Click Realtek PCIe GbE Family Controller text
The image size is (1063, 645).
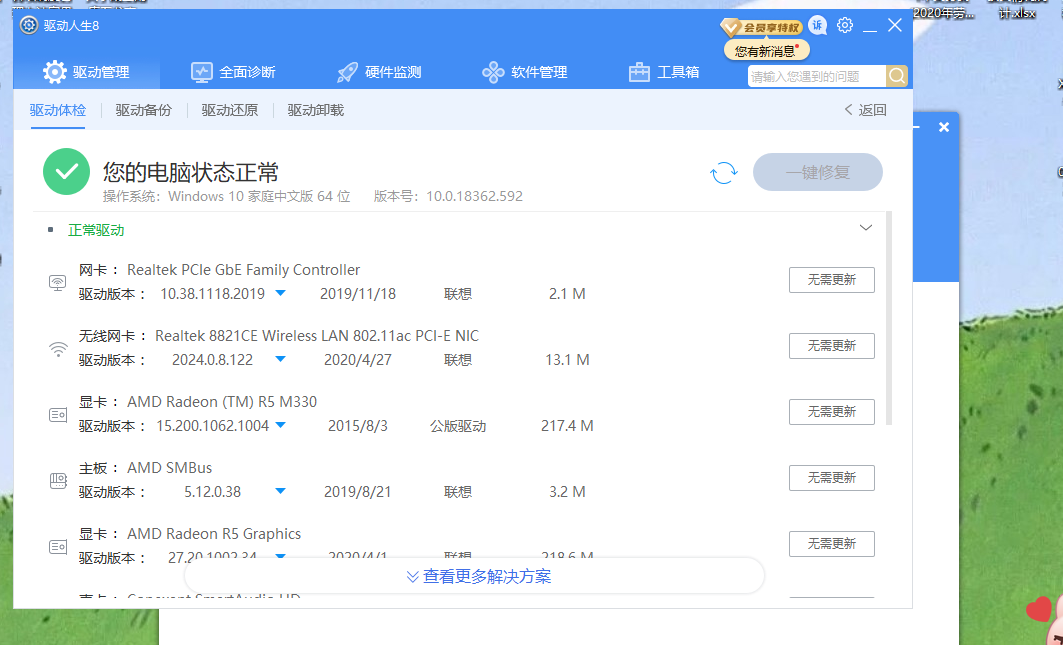click(243, 270)
